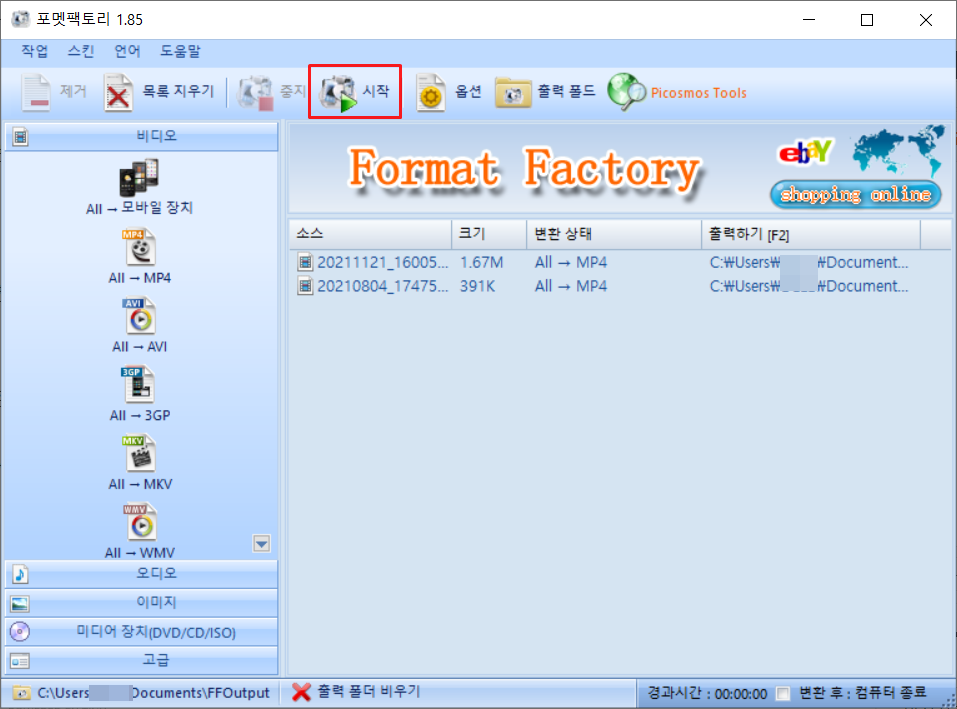Viewport: 957px width, 709px height.
Task: Select All → 모바일 장치 converter icon
Action: point(139,178)
